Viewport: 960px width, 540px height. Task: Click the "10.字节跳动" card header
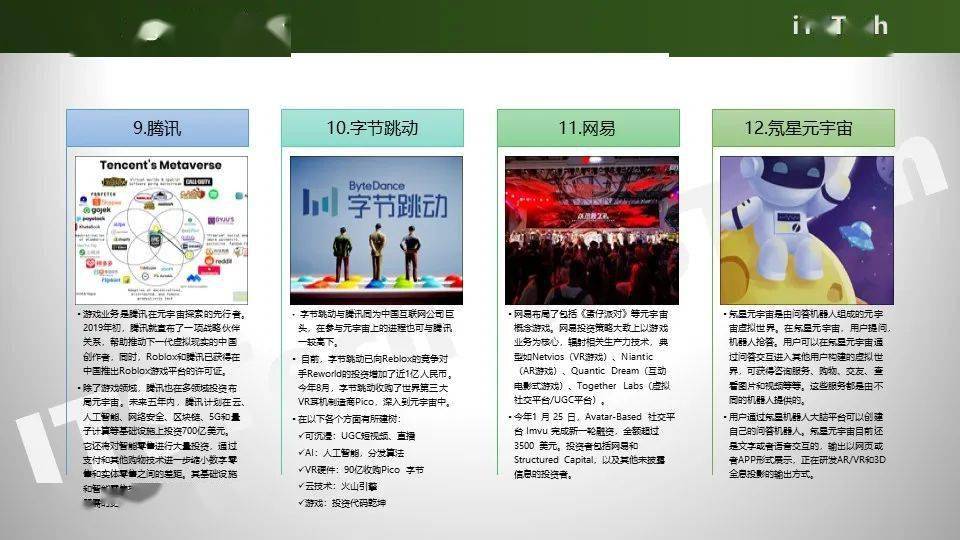pyautogui.click(x=372, y=128)
